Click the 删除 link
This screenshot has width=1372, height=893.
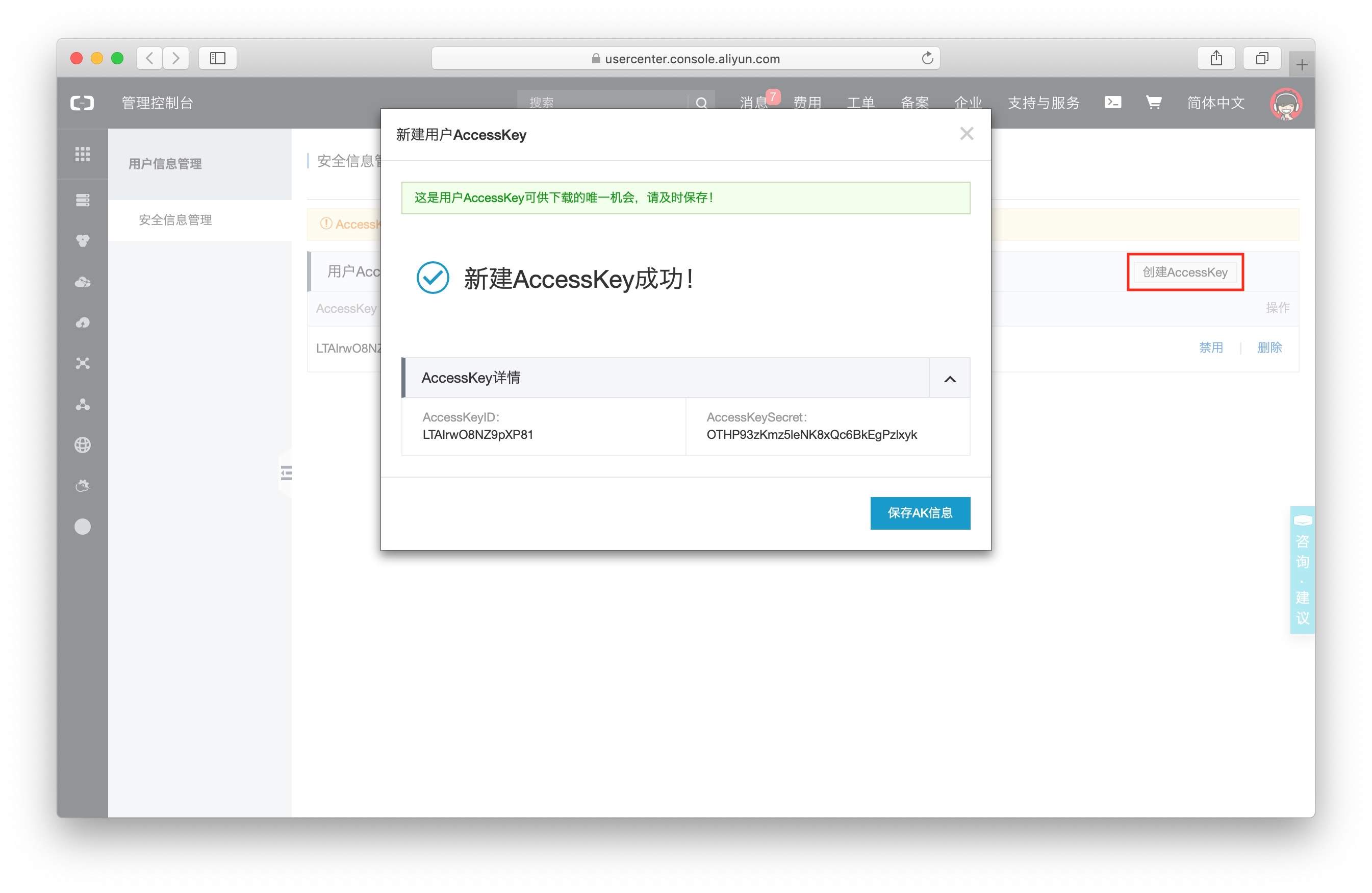pyautogui.click(x=1269, y=348)
